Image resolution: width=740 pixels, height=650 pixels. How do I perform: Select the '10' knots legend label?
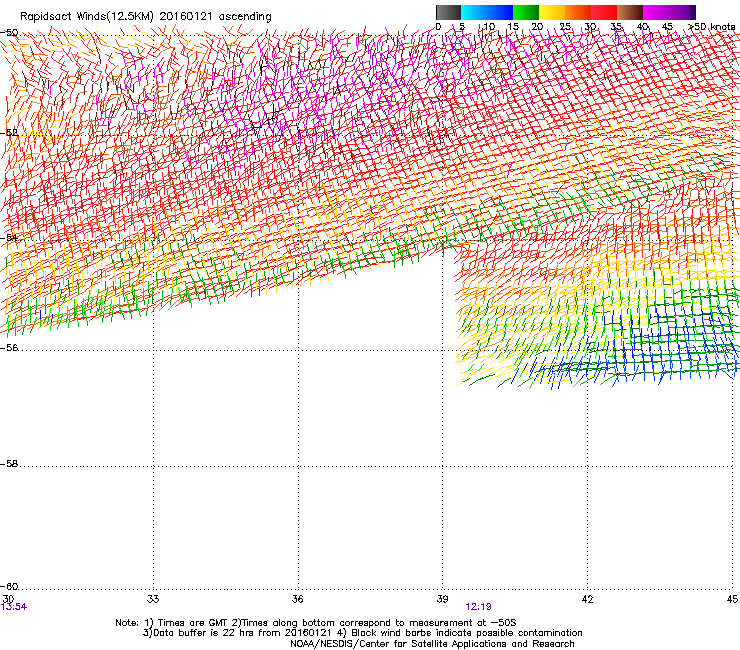click(x=489, y=27)
